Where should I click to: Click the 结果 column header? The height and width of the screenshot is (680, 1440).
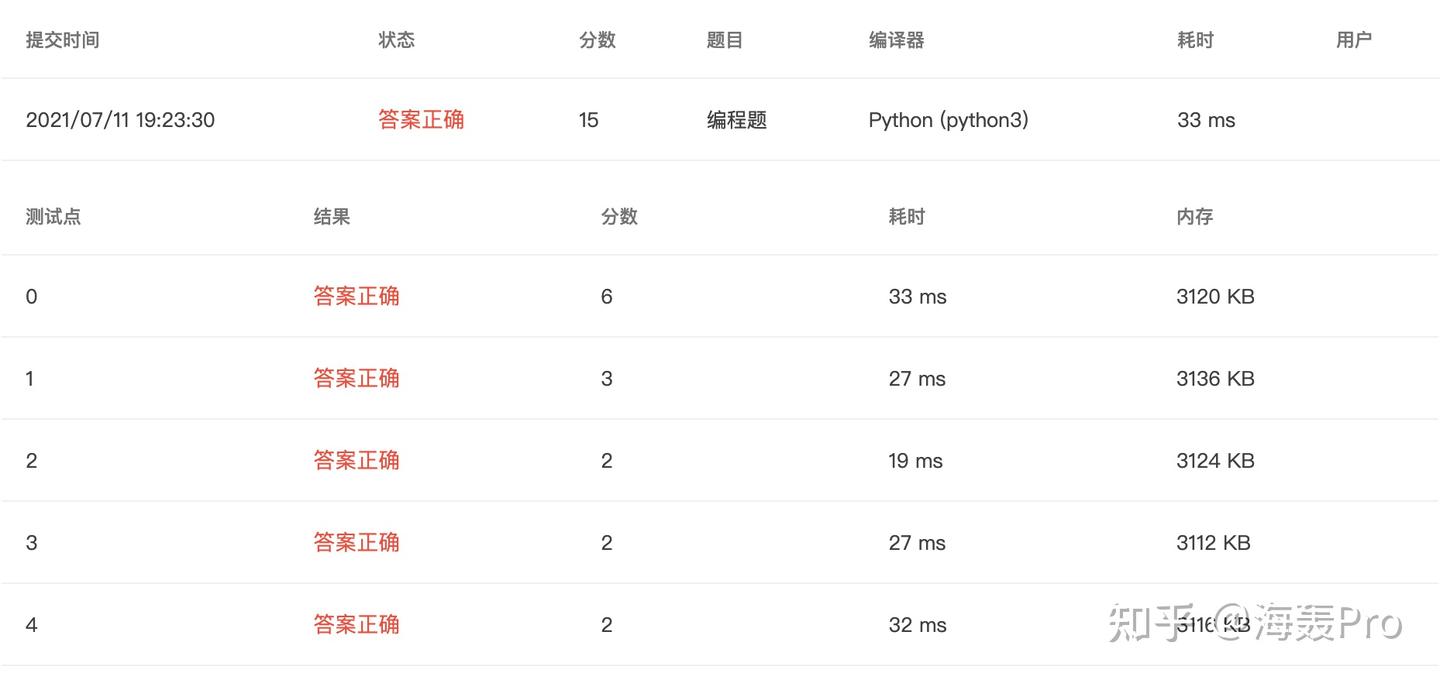(332, 216)
